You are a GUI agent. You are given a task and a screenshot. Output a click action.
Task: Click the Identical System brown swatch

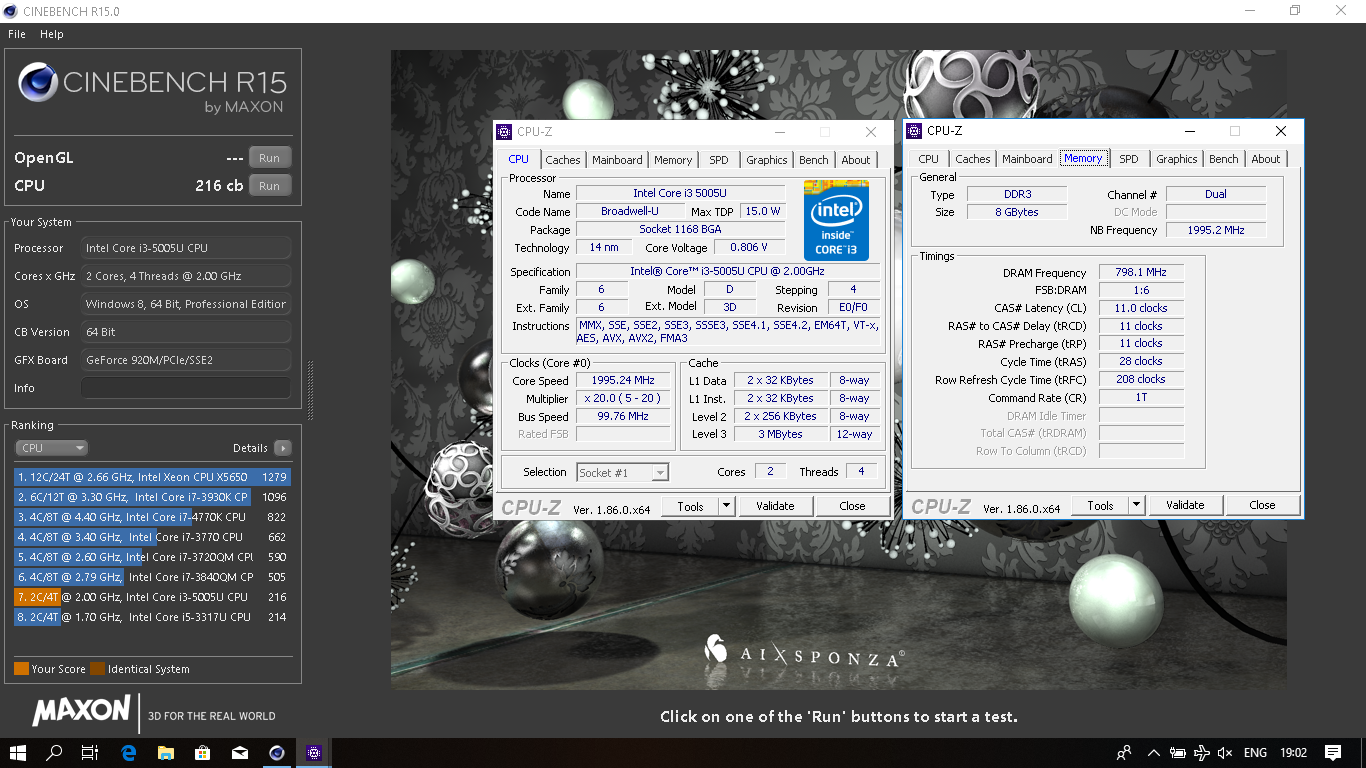click(97, 669)
